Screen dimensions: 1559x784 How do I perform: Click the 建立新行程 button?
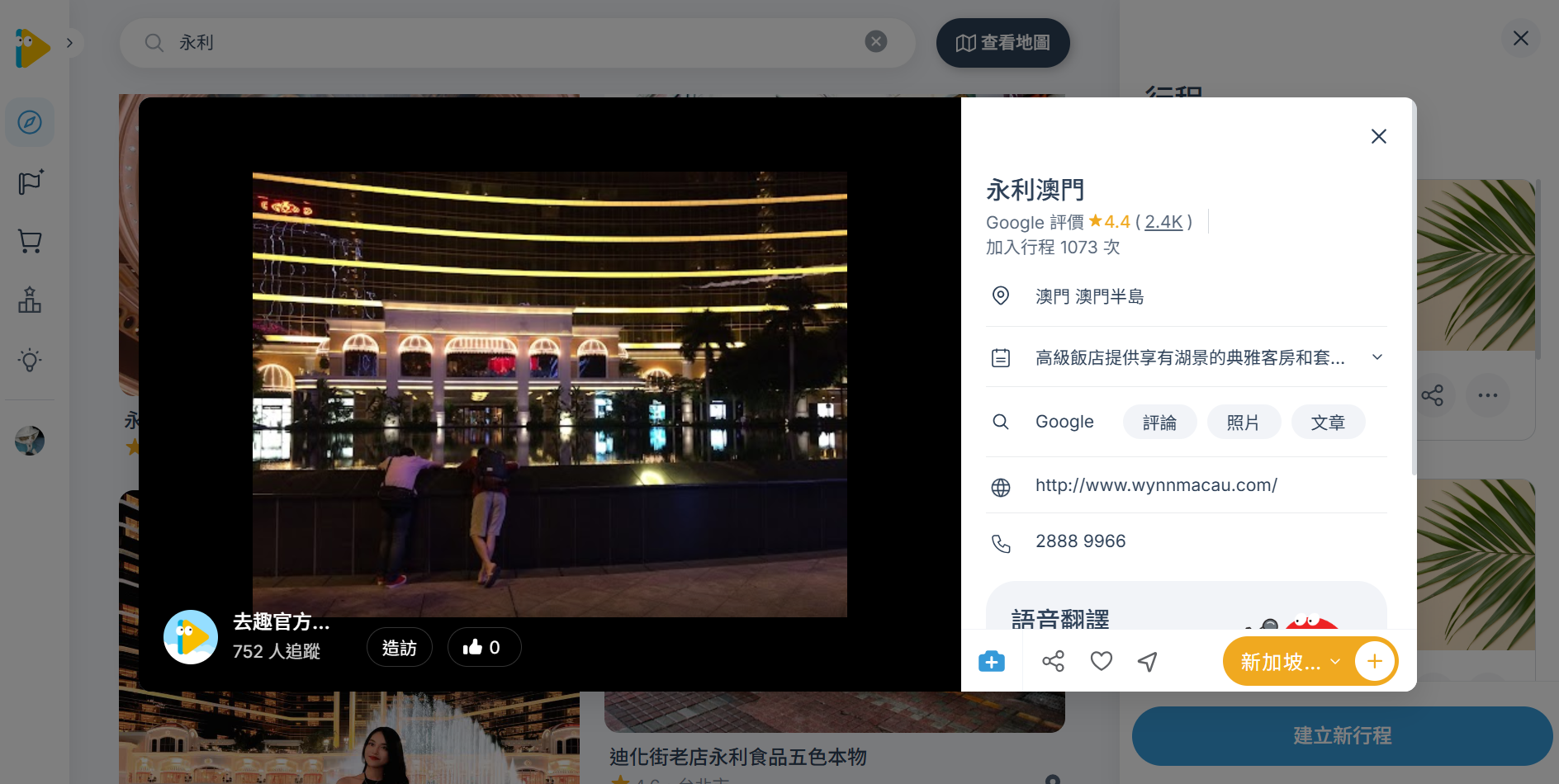1342,735
